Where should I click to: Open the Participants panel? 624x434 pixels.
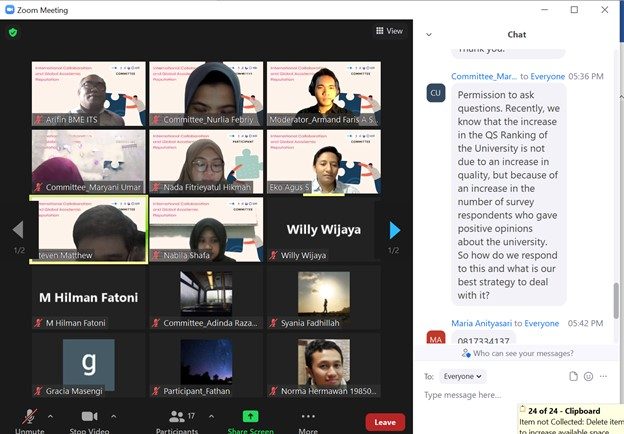(176, 419)
